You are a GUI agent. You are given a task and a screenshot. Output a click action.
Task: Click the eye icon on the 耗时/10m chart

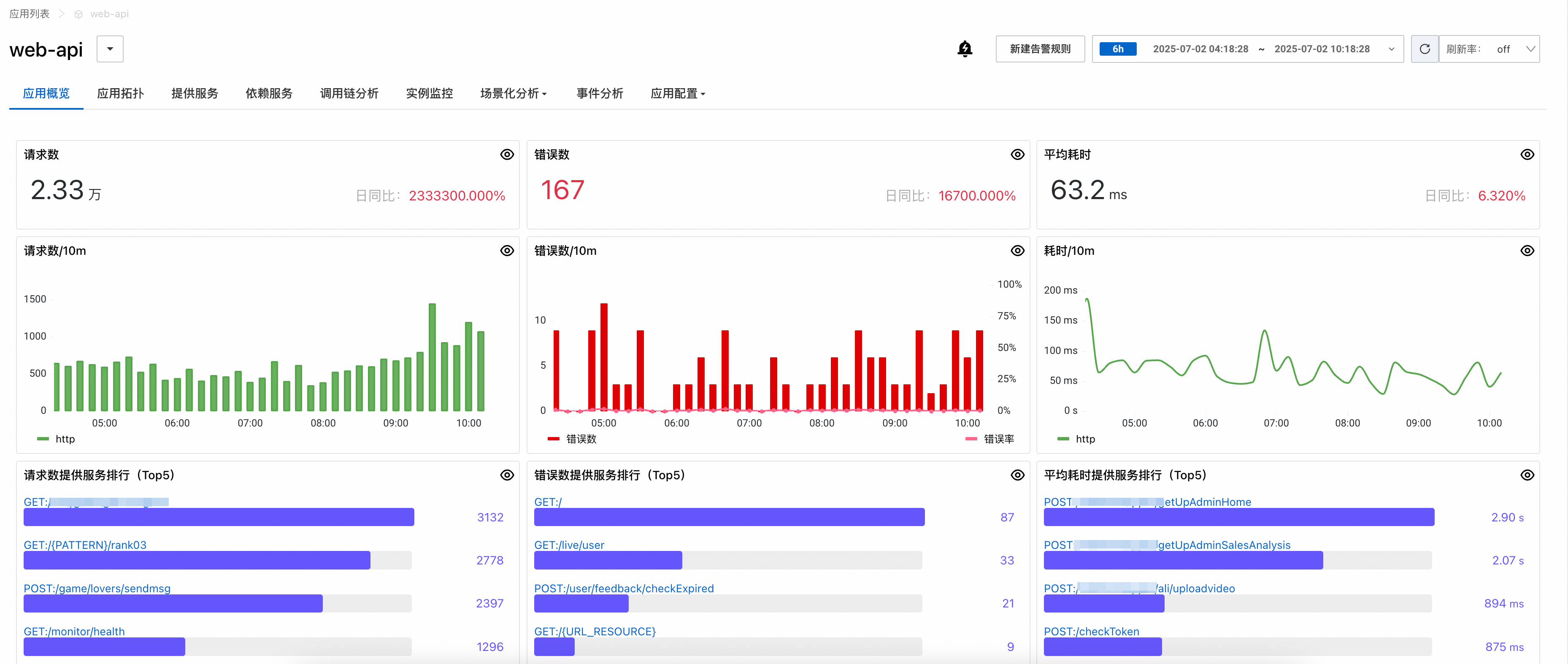click(1527, 250)
